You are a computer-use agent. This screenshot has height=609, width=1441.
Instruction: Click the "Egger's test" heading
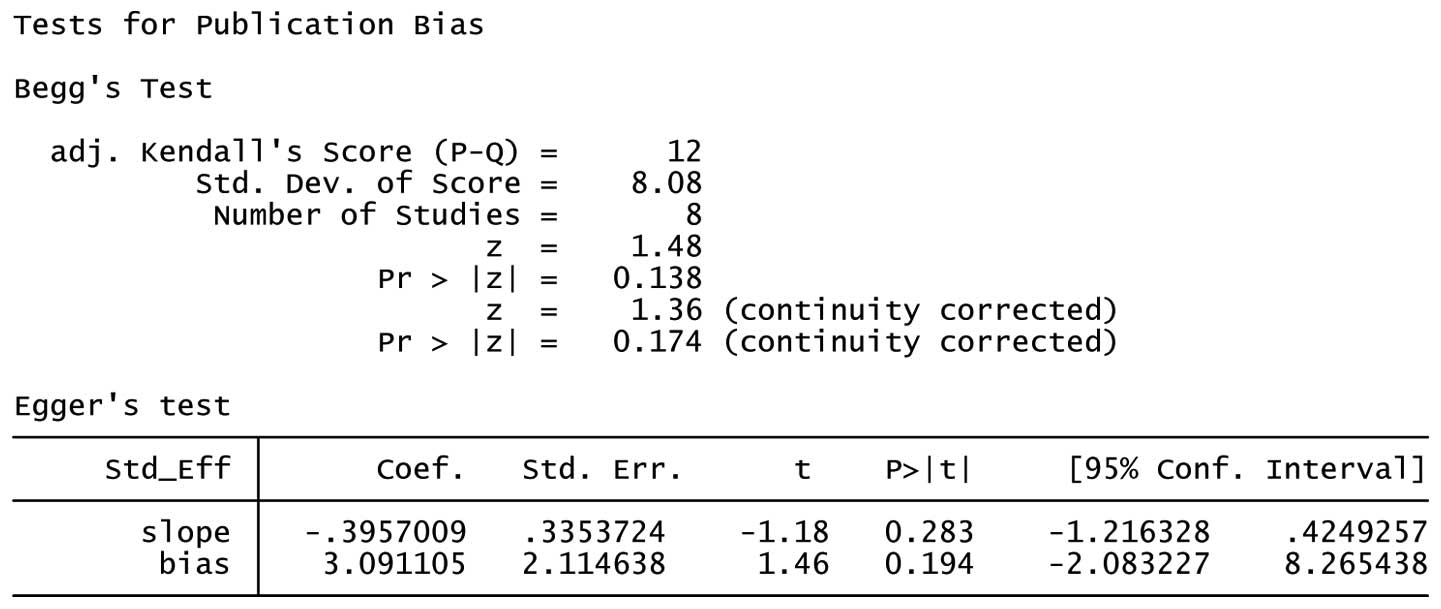tap(122, 406)
